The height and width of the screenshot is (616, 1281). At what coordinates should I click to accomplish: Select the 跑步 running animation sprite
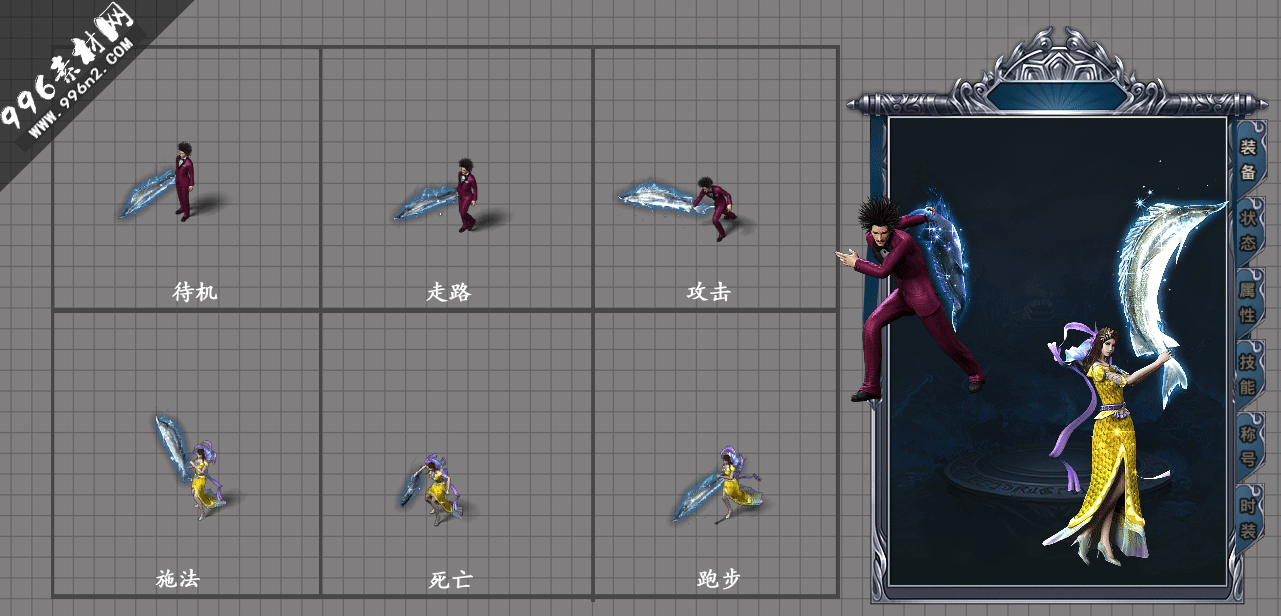tap(718, 485)
